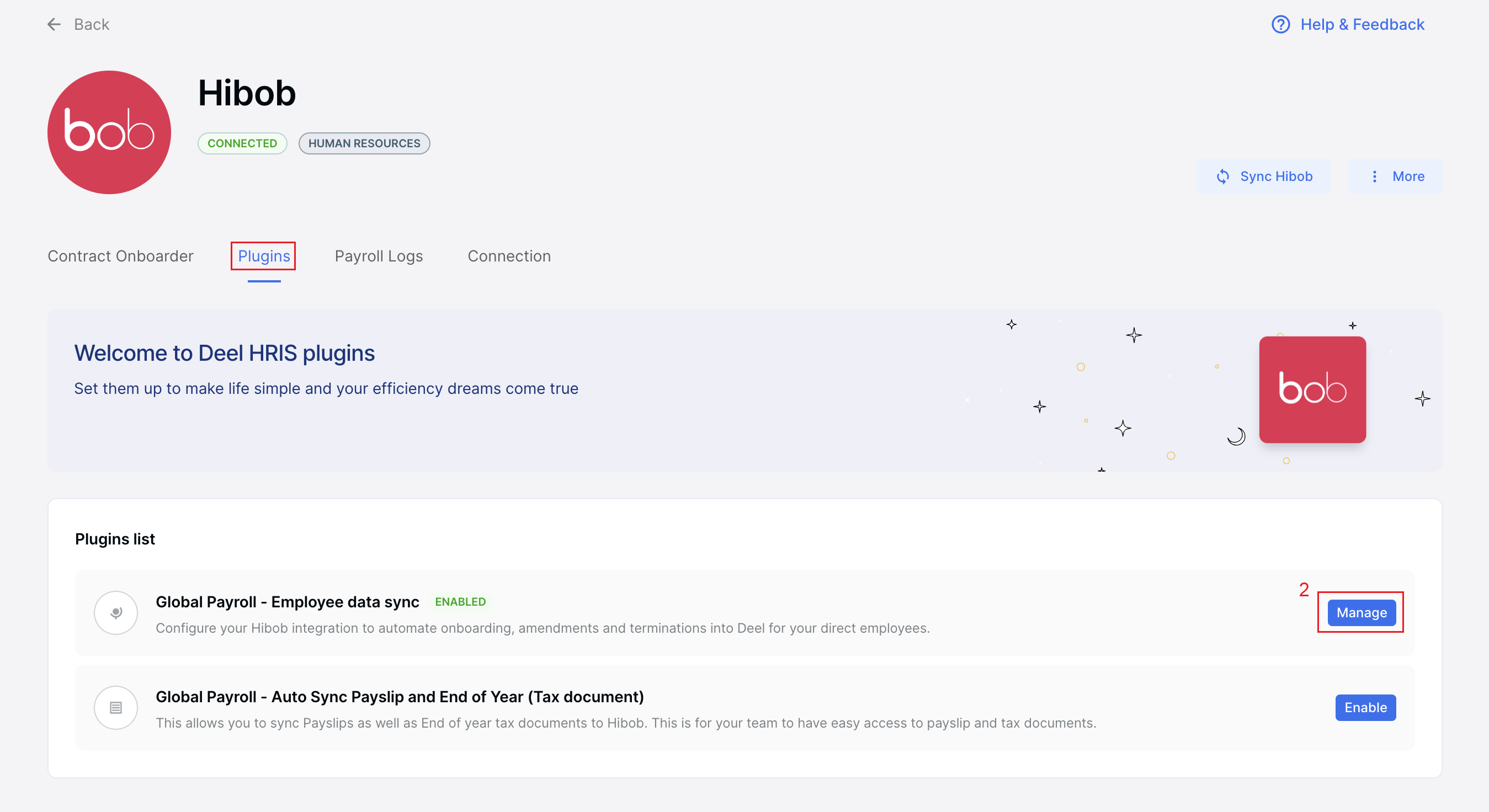Click the ENABLED status label

pyautogui.click(x=460, y=602)
